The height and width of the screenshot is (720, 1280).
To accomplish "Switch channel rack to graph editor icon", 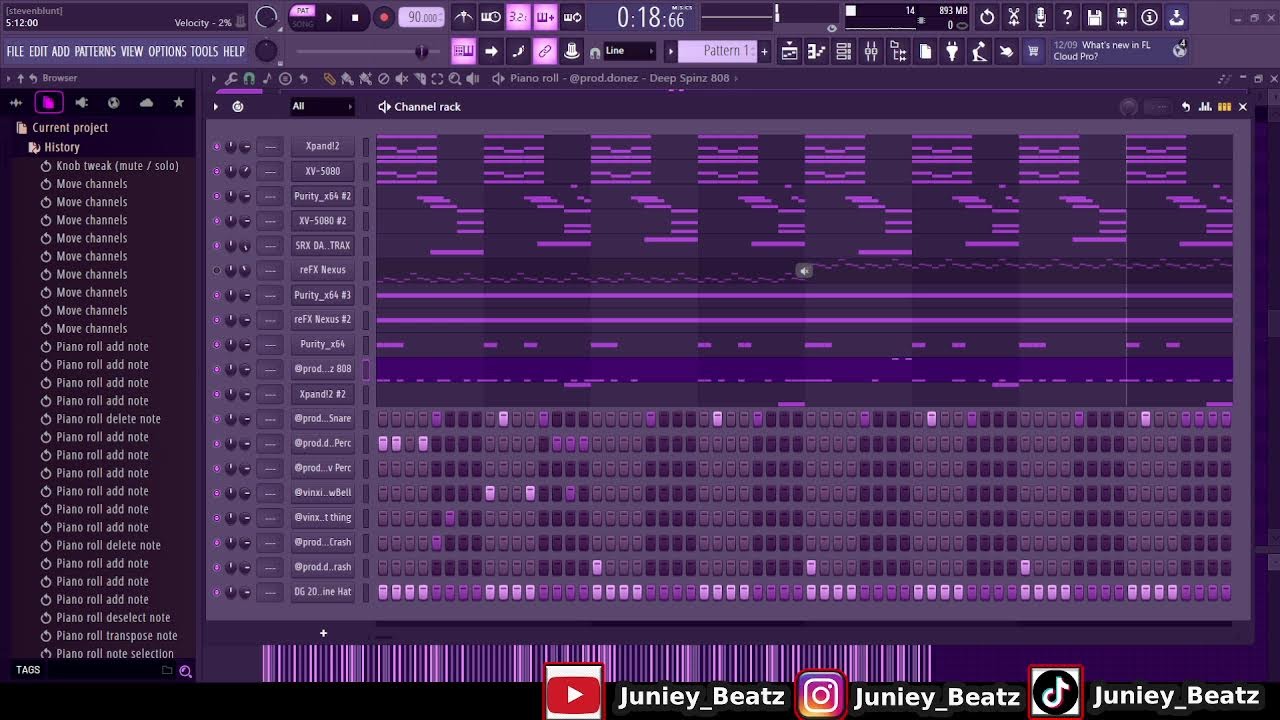I will (x=1204, y=107).
